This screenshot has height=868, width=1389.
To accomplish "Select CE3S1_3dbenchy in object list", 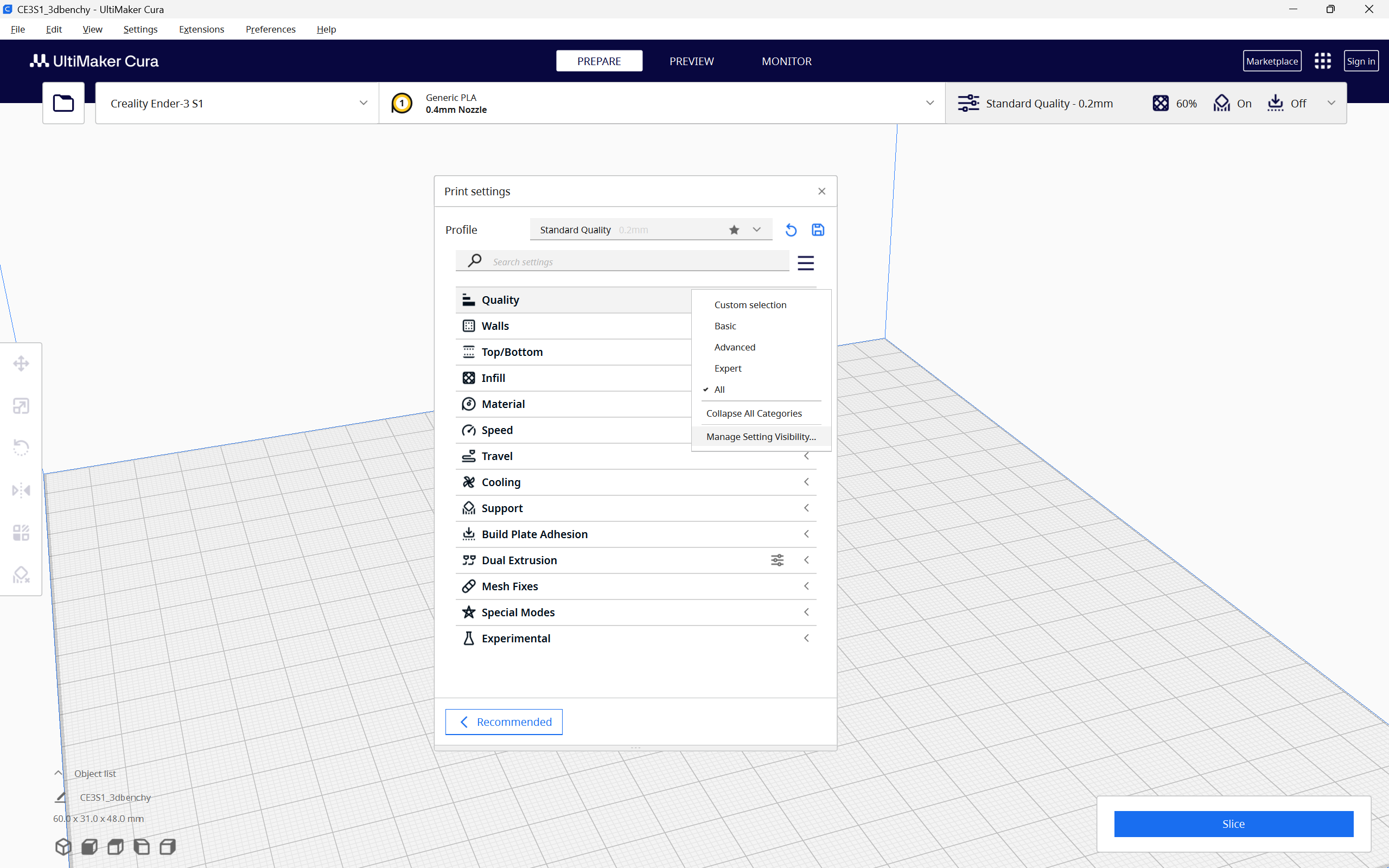I will coord(116,797).
